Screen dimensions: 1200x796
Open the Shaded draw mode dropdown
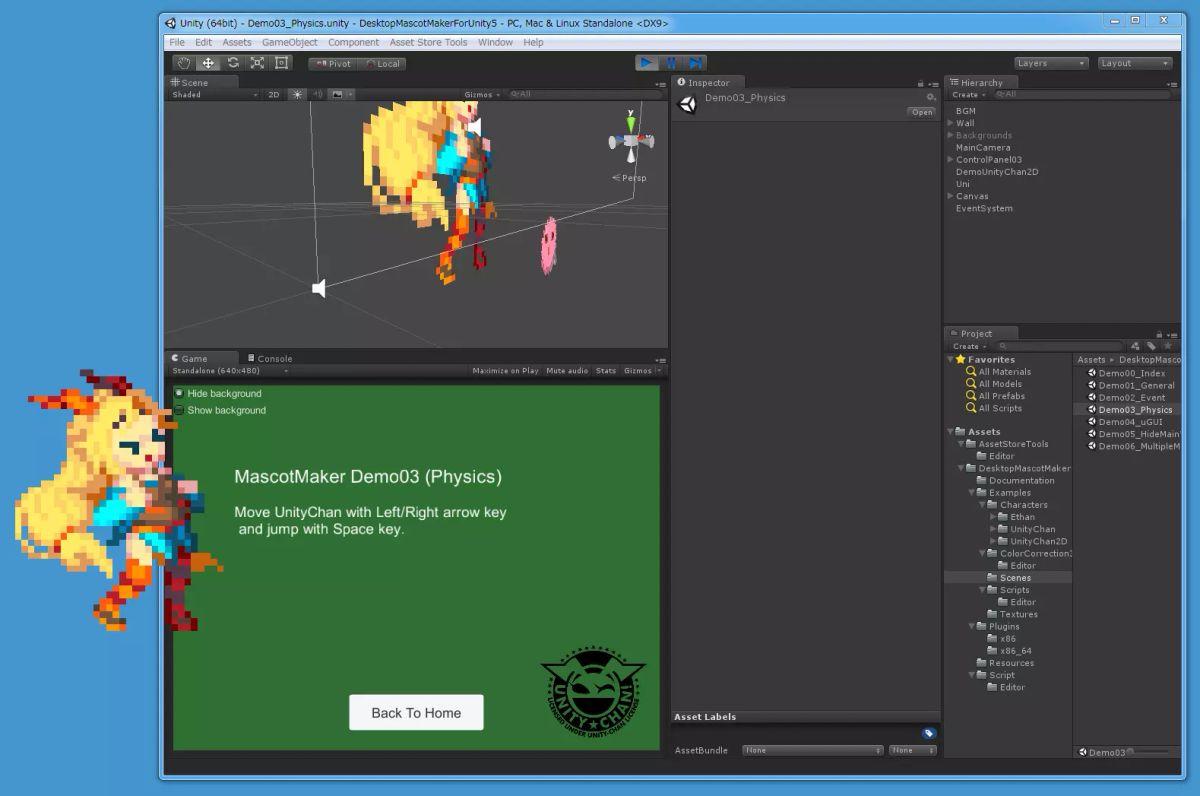click(215, 95)
